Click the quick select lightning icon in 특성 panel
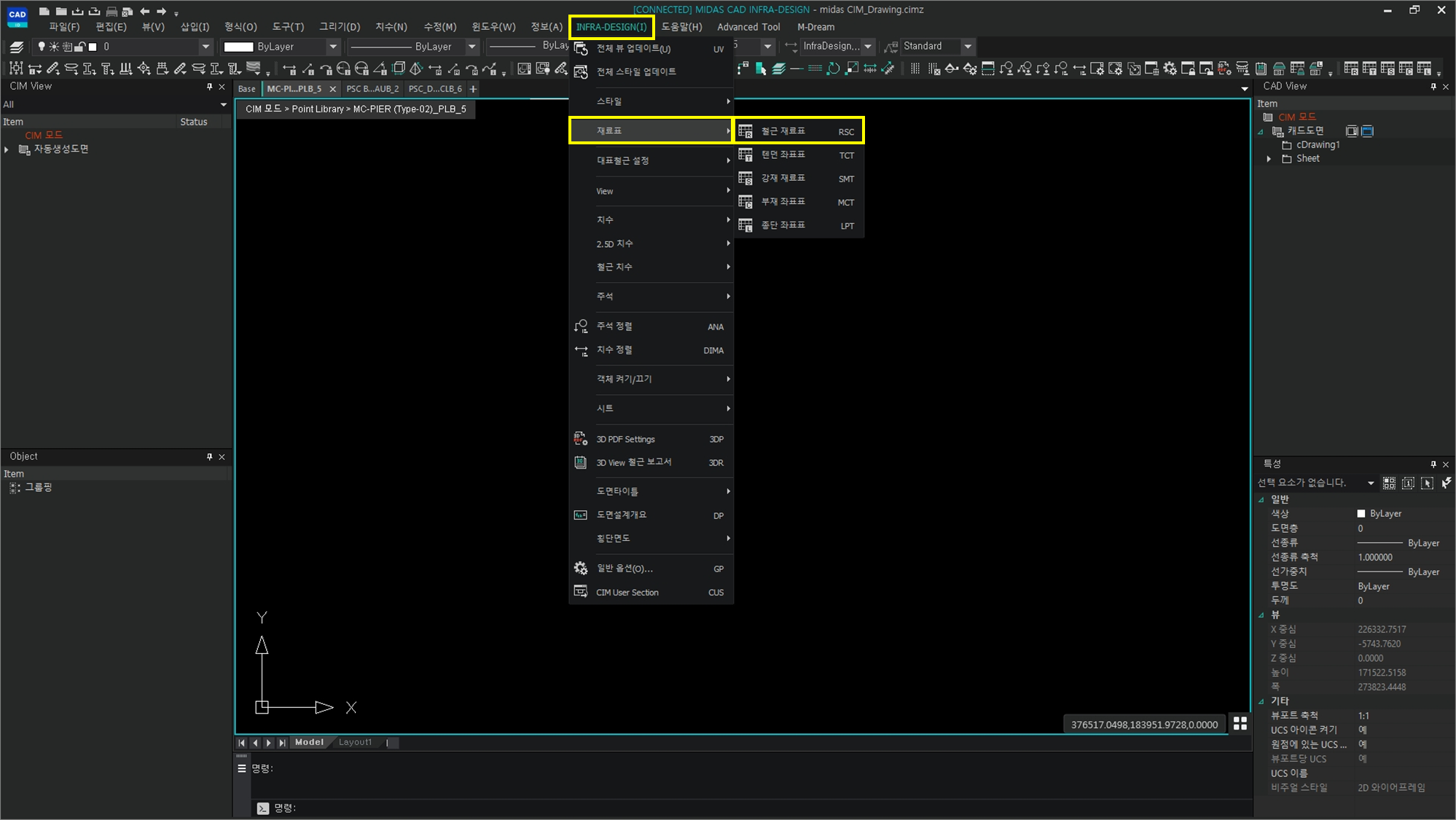 tap(1447, 483)
